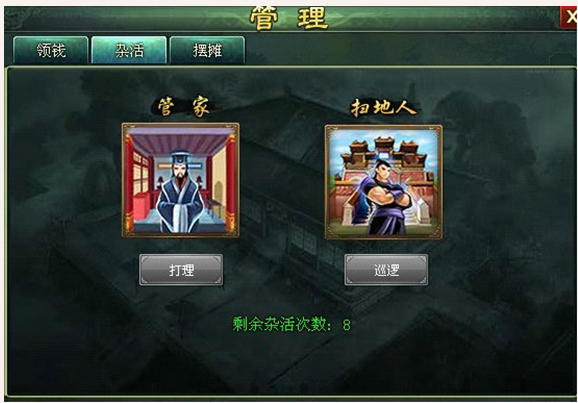
Task: Open the 摆摊 tab
Action: pos(207,50)
